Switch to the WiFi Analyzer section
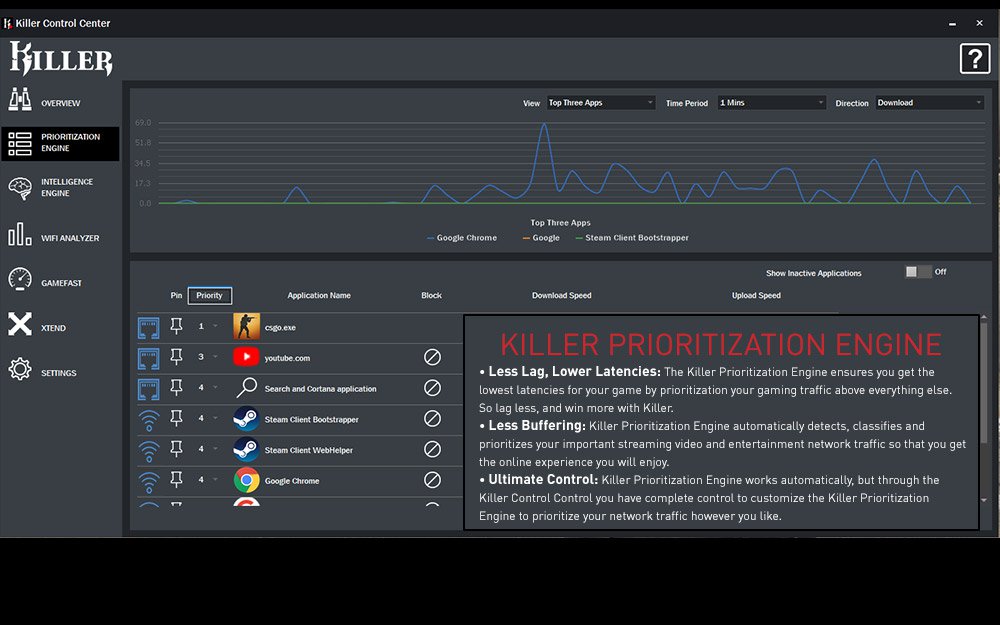1000x625 pixels. 60,238
